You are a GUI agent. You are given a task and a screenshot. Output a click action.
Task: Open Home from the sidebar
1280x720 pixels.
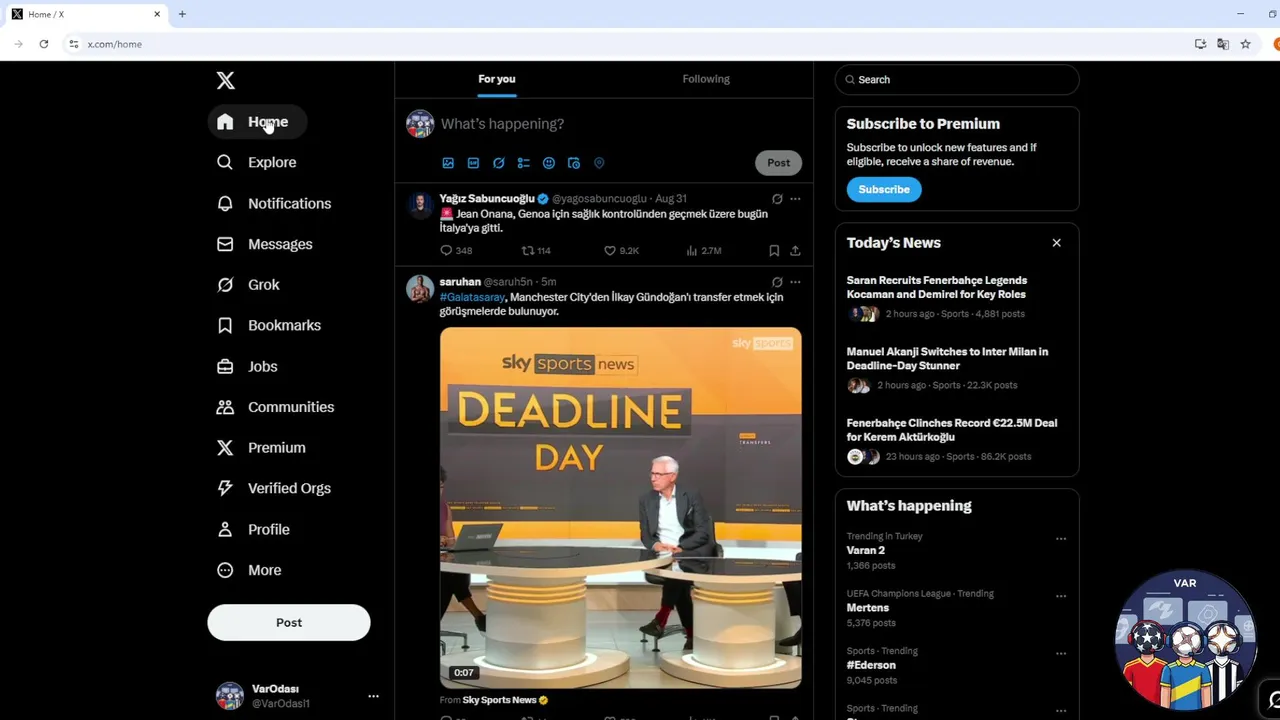[256, 122]
